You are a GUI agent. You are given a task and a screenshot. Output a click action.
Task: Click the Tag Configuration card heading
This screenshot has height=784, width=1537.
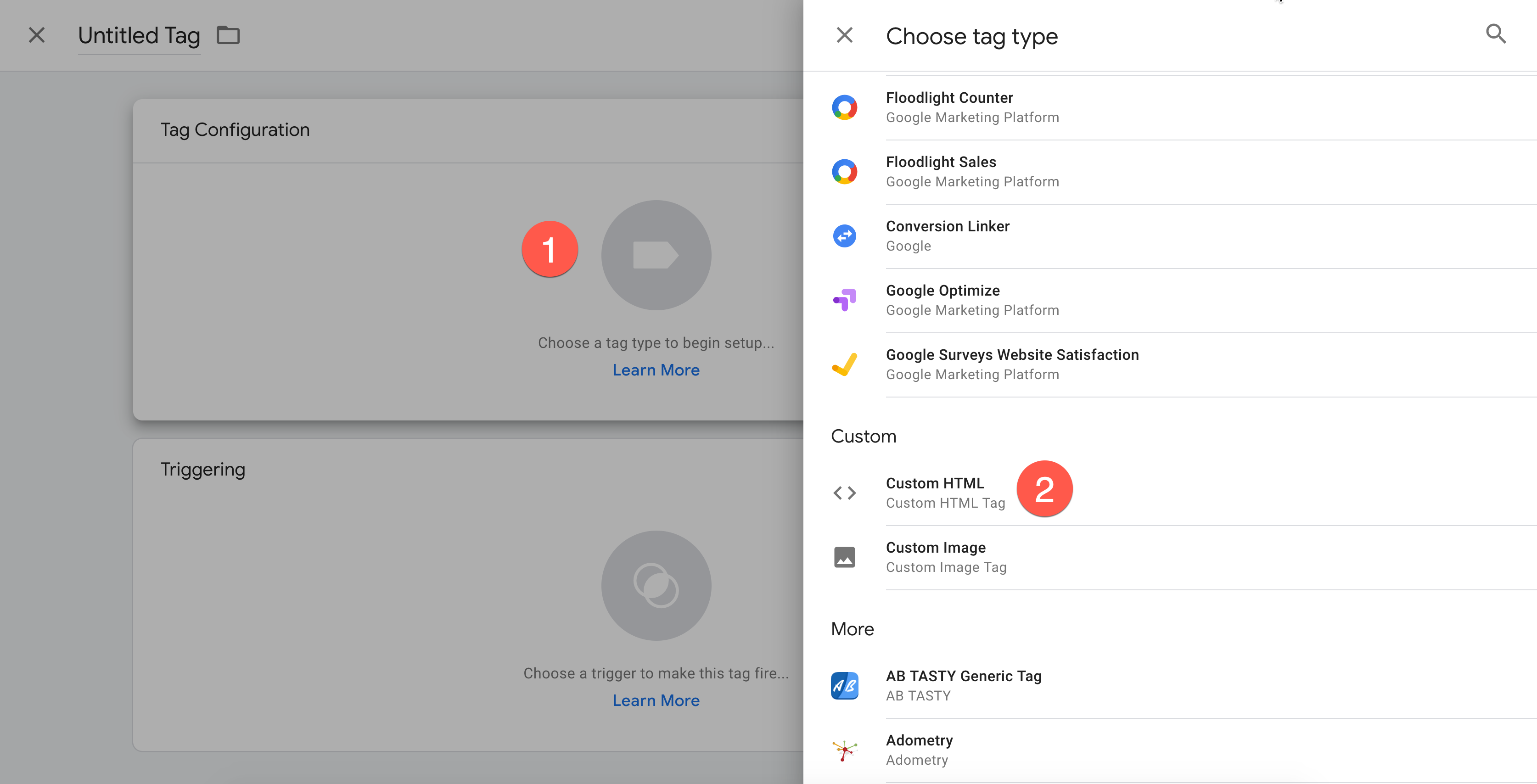(x=235, y=130)
